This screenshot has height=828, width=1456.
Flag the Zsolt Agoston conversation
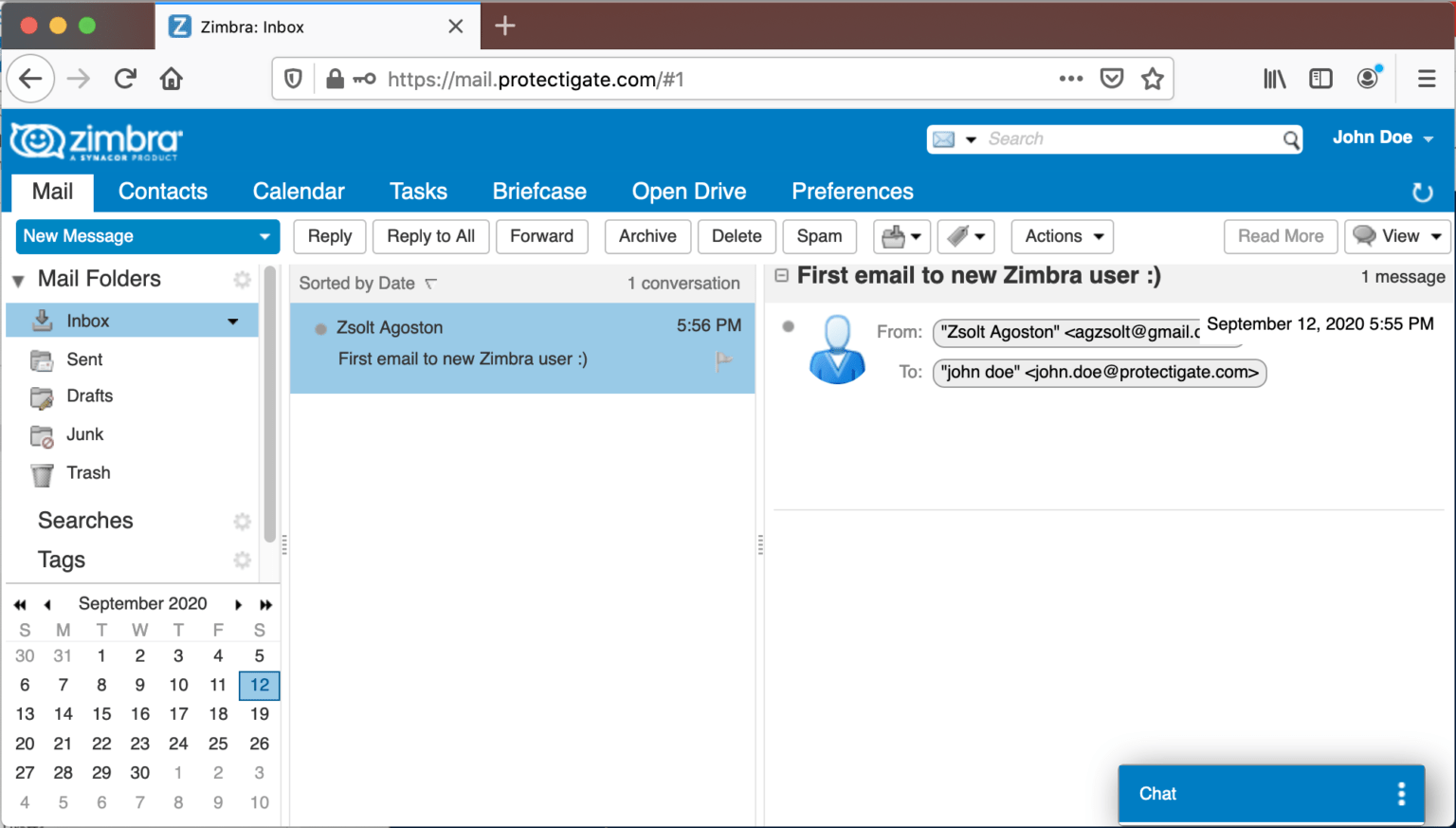click(x=724, y=360)
